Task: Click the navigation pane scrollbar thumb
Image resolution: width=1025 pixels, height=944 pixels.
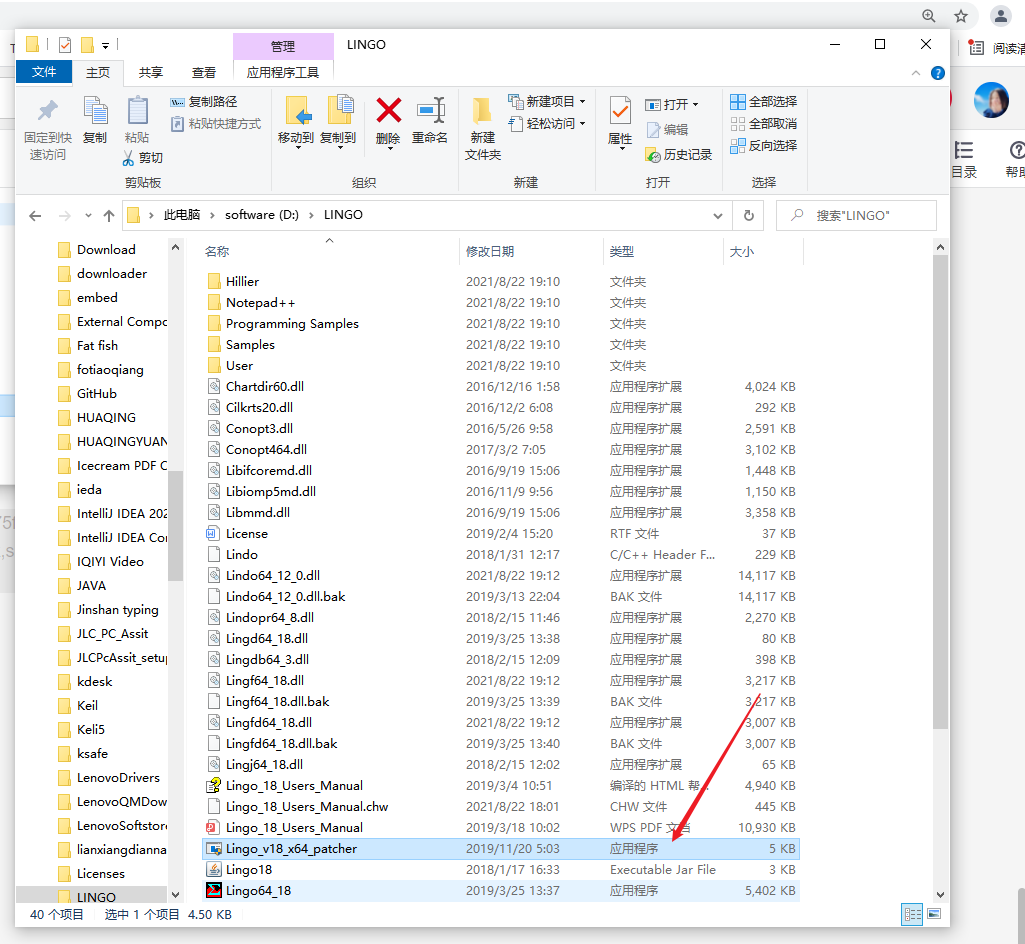Action: tap(175, 526)
